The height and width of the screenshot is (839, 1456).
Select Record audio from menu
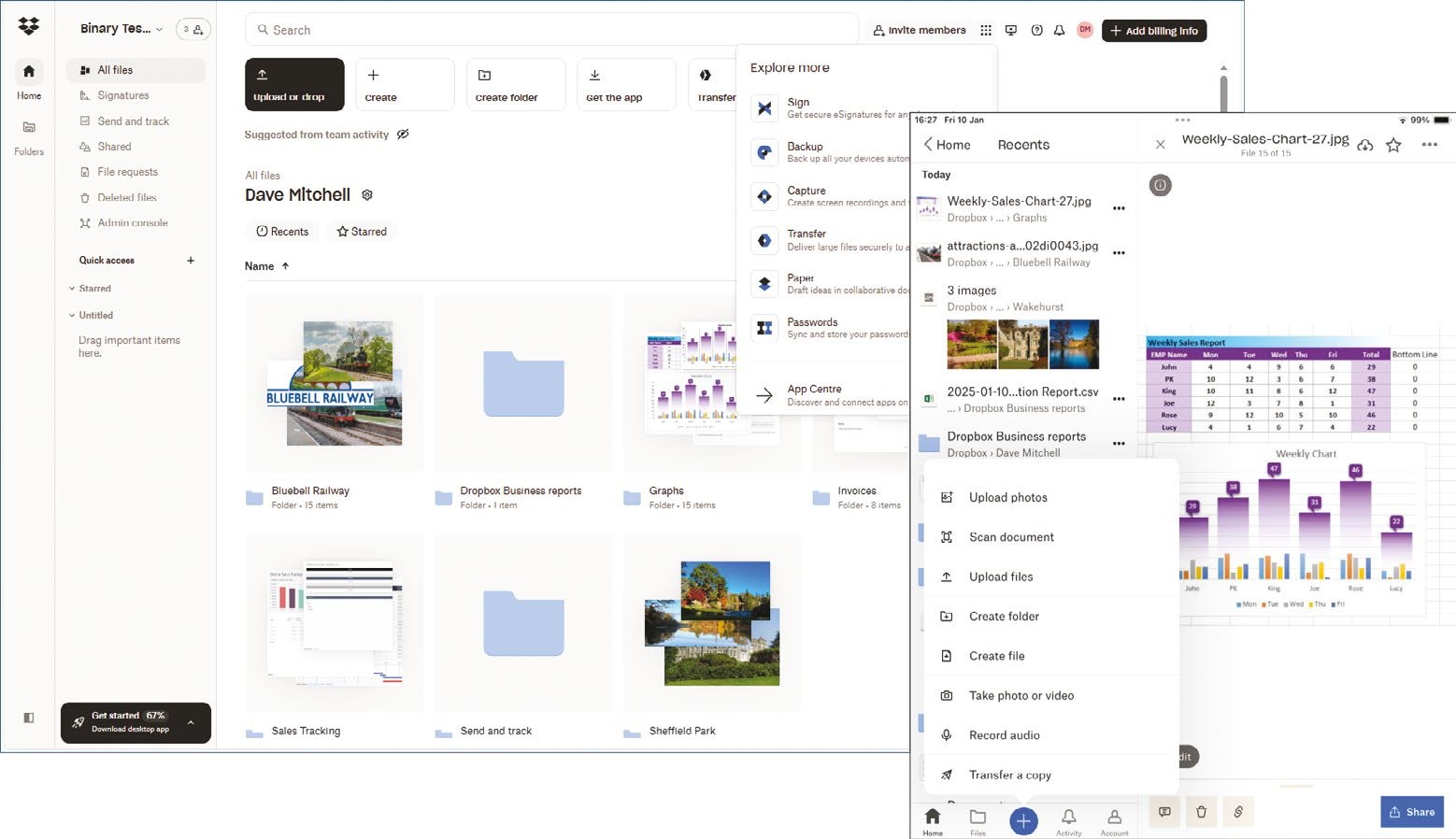[x=1051, y=735]
